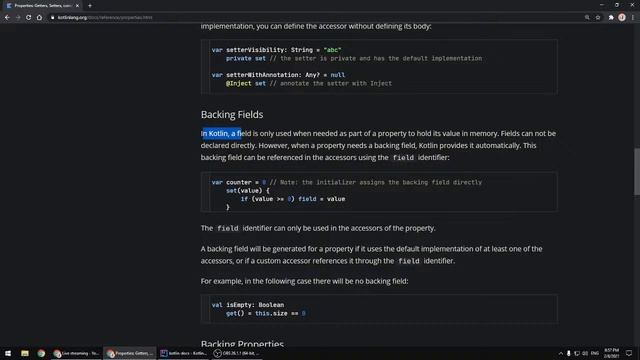This screenshot has height=360, width=640.
Task: Open a new browser tab
Action: click(90, 6)
